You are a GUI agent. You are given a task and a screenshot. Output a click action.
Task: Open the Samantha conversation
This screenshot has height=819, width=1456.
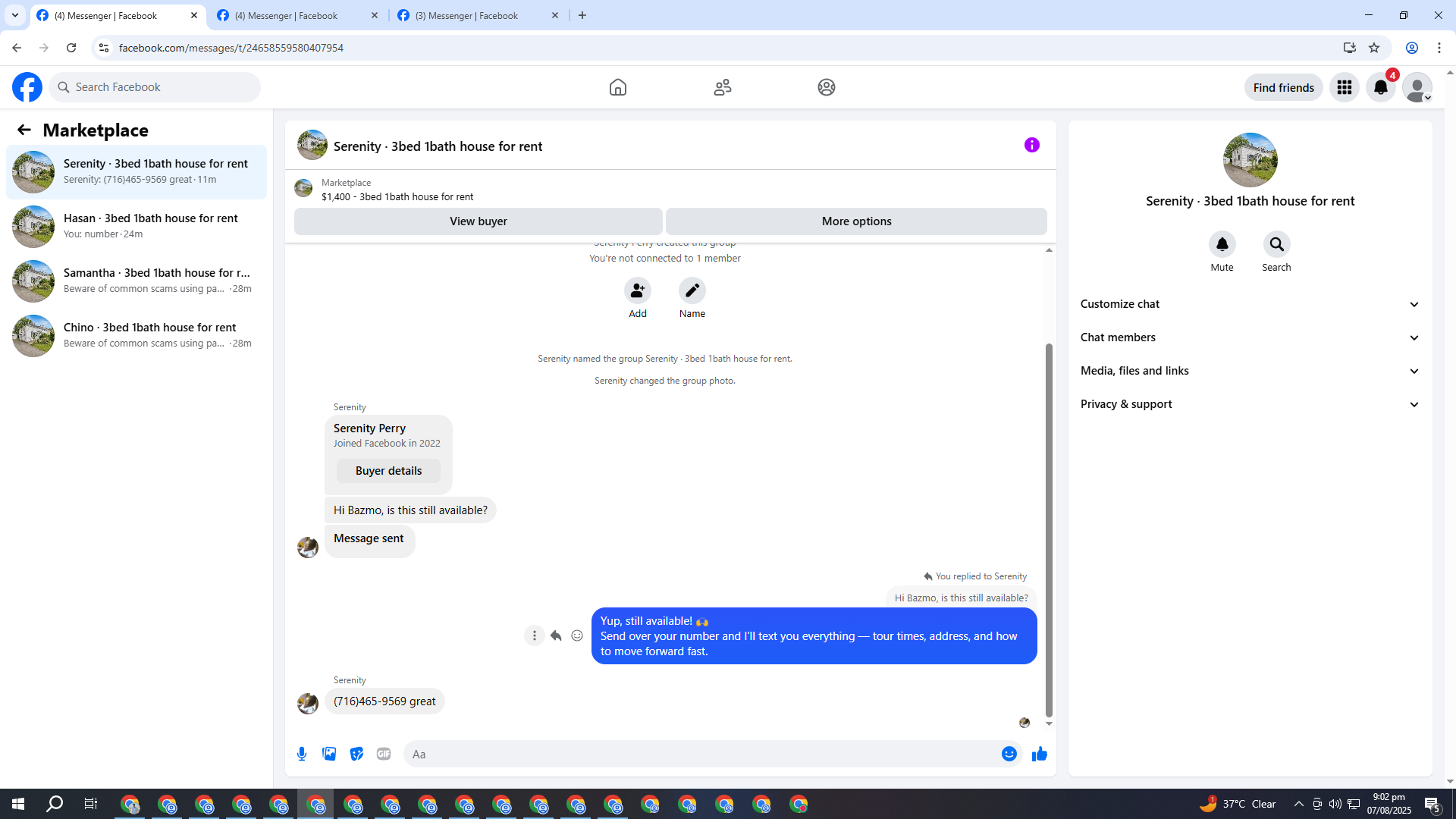pos(136,281)
